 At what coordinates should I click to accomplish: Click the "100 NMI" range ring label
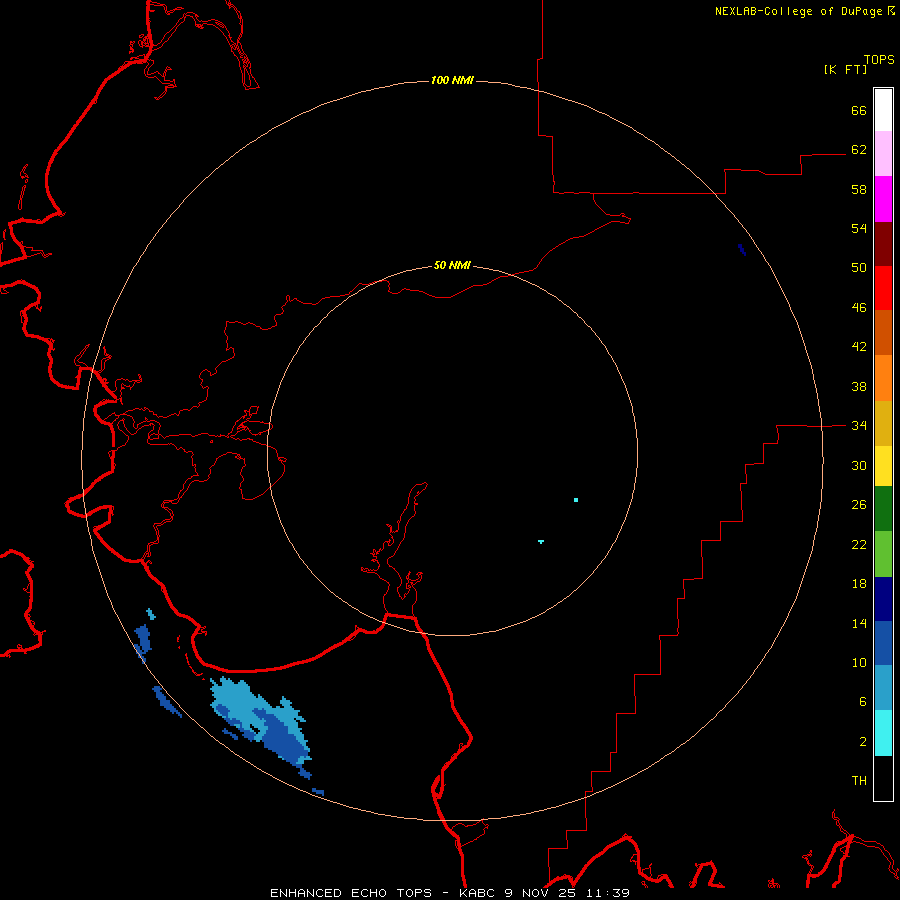[452, 80]
